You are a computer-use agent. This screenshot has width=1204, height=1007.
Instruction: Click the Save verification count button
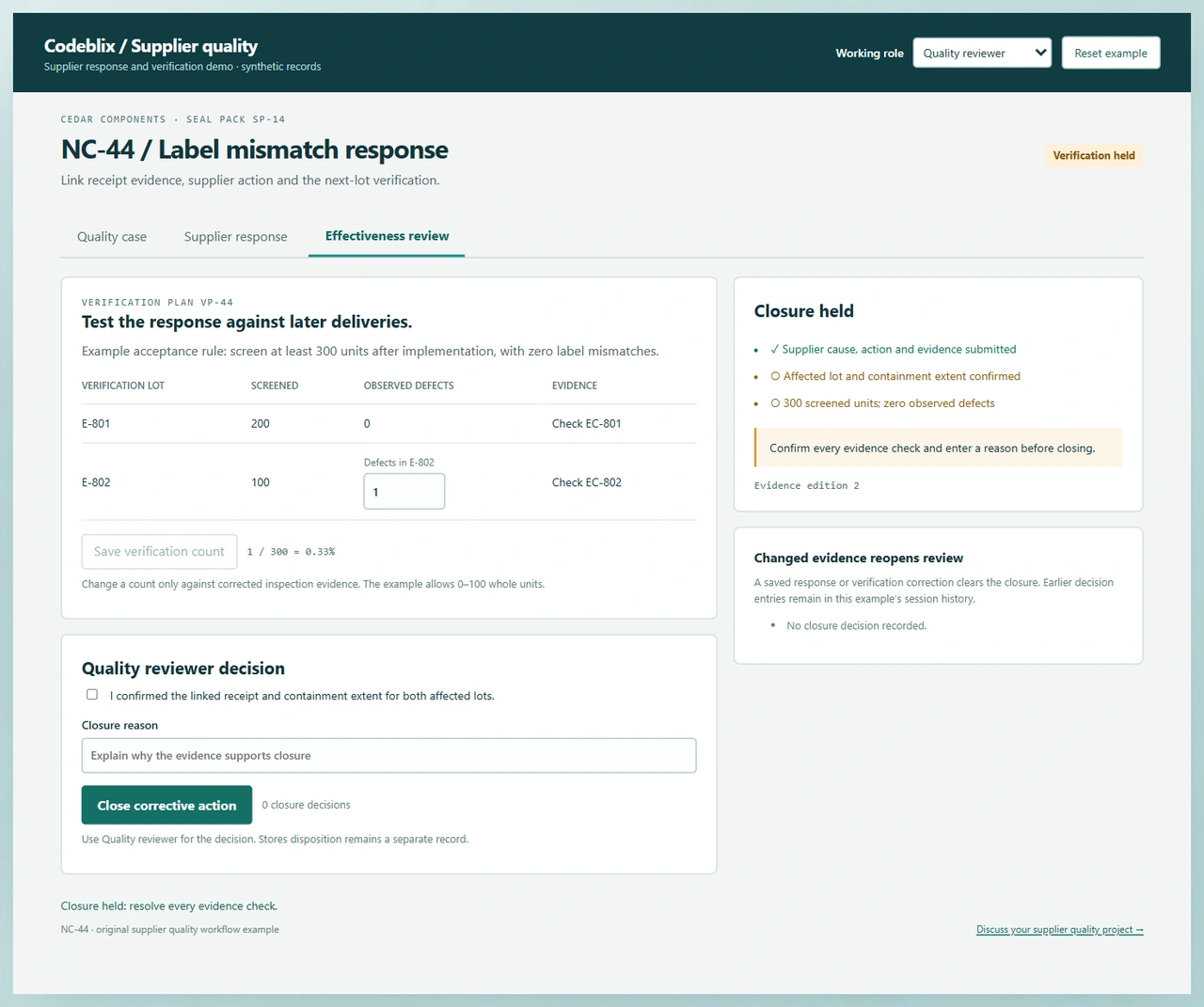(x=159, y=552)
